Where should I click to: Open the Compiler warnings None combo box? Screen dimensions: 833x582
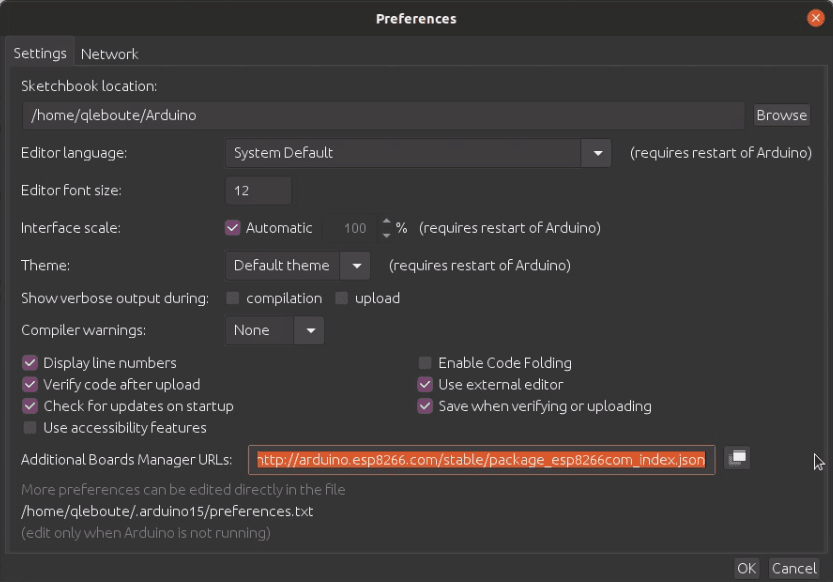[x=275, y=330]
